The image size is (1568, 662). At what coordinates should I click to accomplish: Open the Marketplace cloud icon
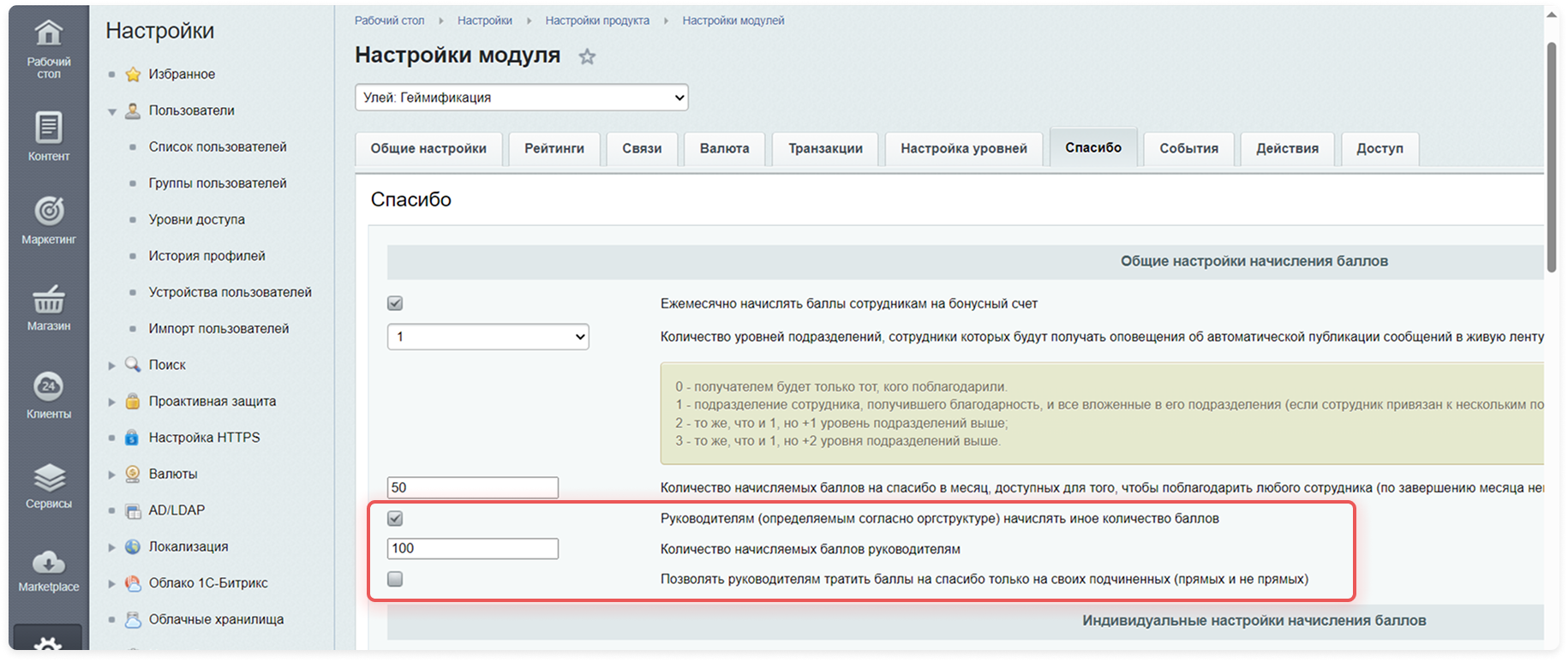point(49,562)
